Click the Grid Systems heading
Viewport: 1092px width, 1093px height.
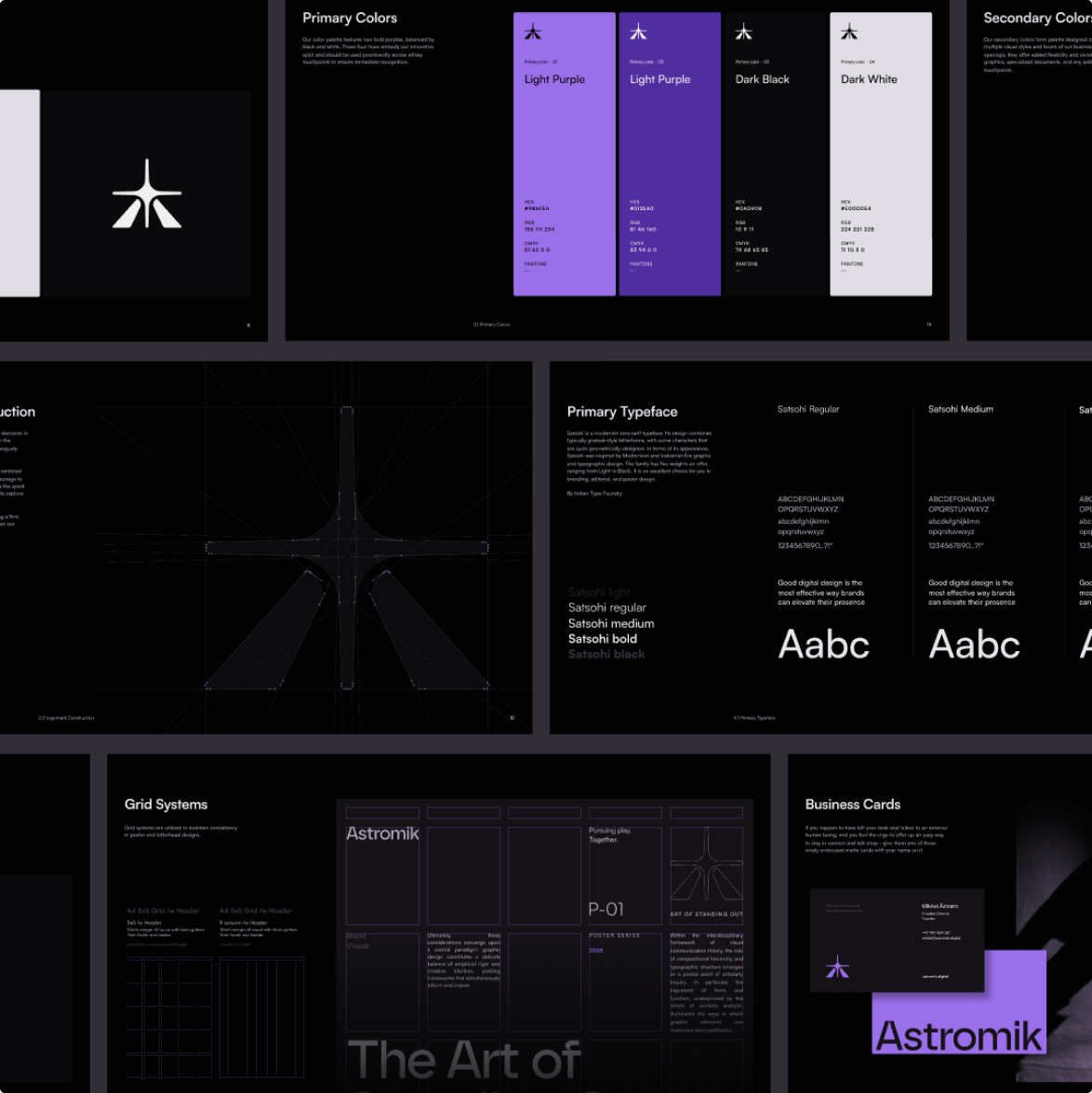tap(166, 805)
